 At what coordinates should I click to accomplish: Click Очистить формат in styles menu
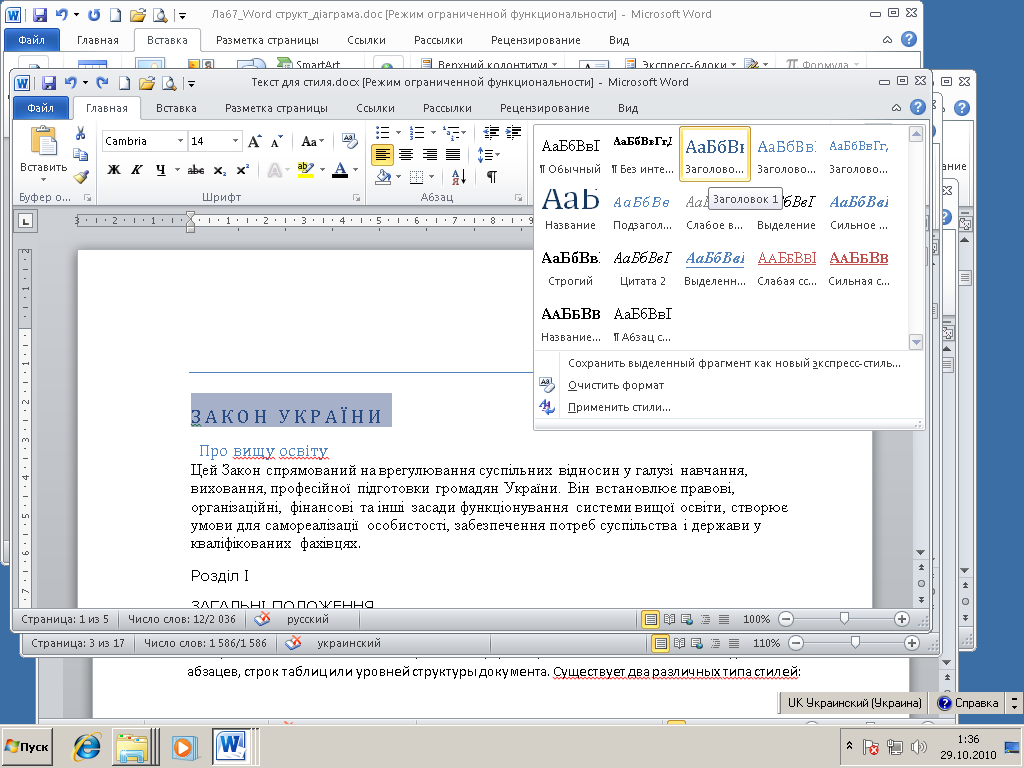(616, 385)
